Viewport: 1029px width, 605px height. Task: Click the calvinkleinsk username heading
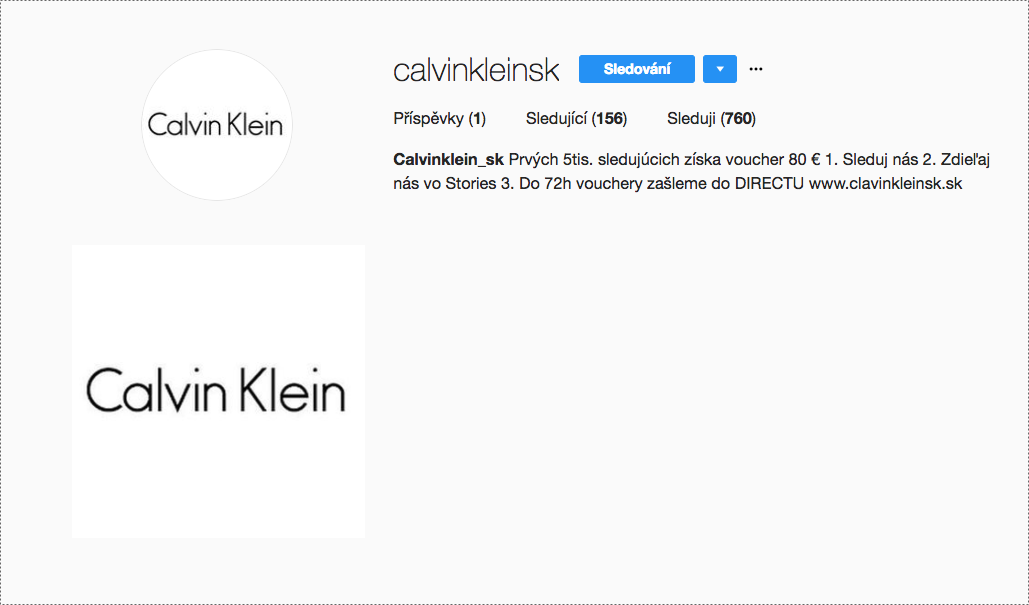click(x=476, y=70)
